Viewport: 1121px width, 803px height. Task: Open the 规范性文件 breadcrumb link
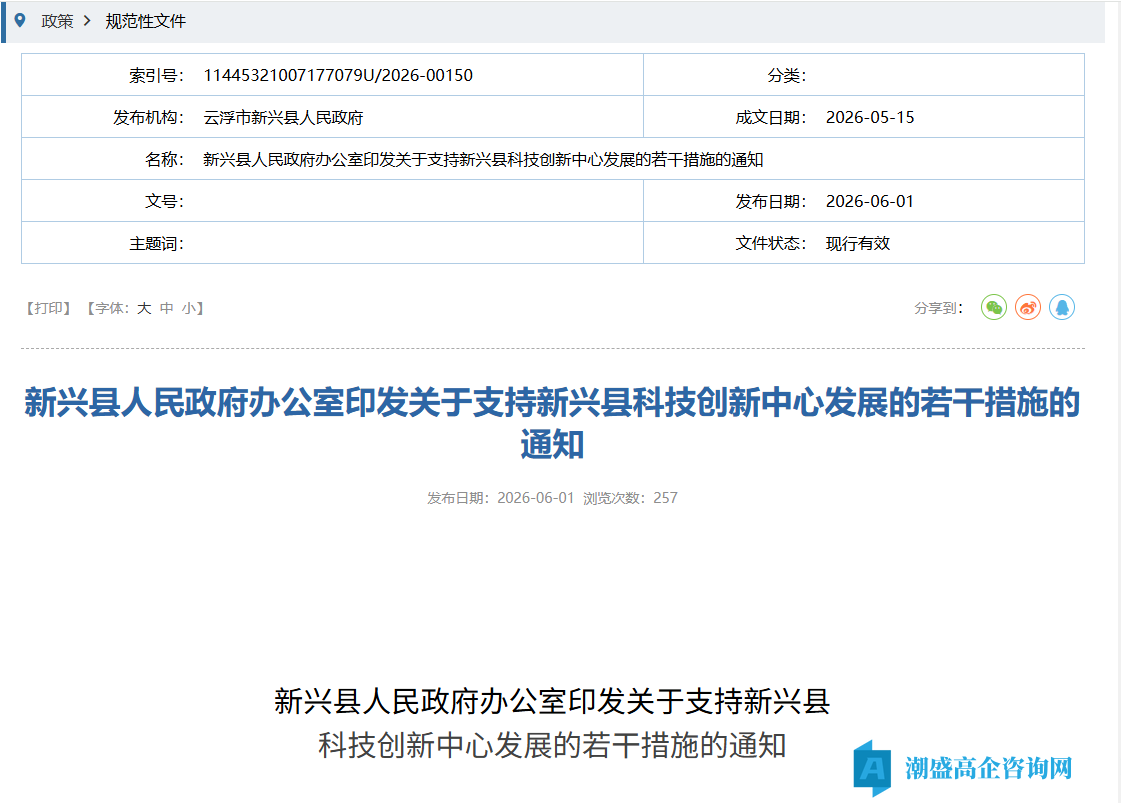click(145, 21)
